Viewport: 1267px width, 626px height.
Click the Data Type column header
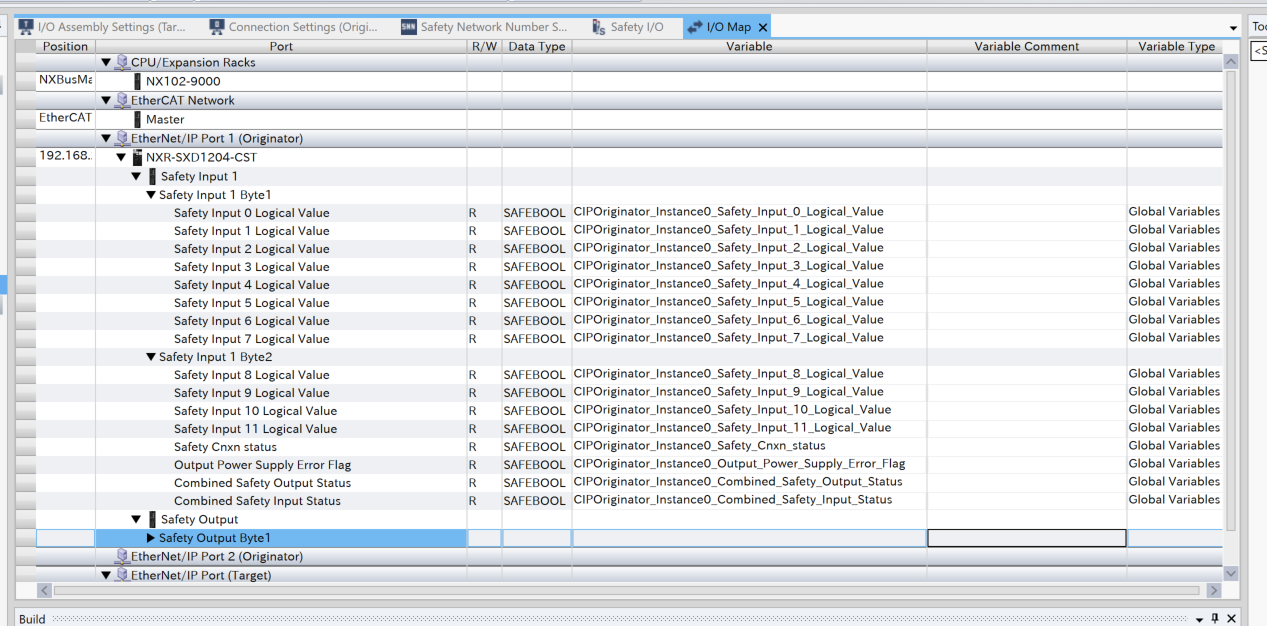pos(536,46)
